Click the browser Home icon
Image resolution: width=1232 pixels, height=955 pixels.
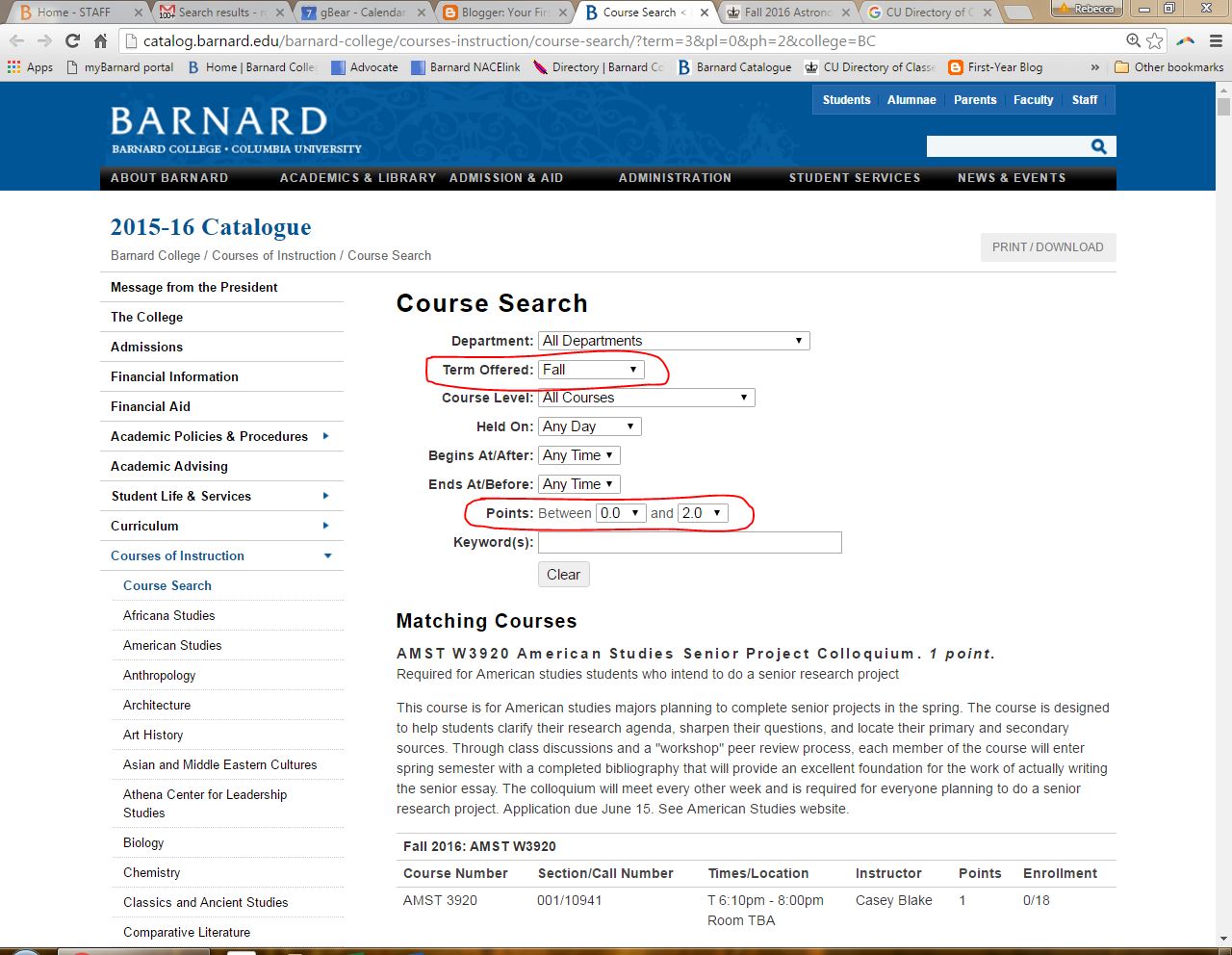pos(100,41)
